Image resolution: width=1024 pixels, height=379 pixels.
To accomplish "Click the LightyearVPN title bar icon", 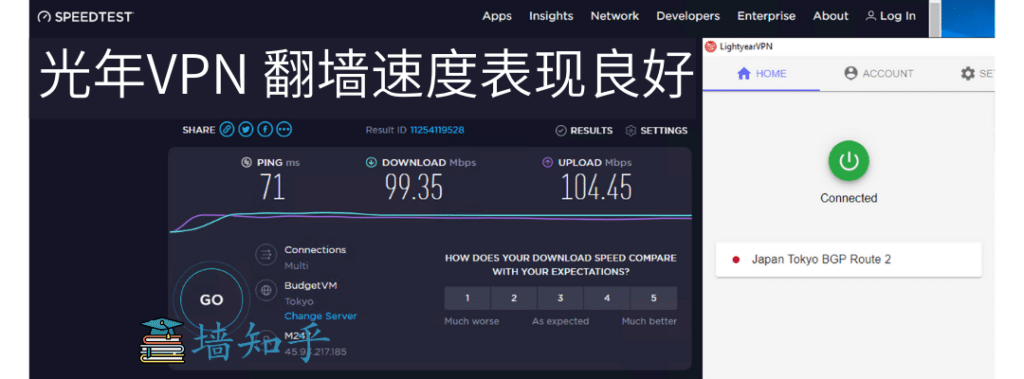I will click(x=711, y=46).
